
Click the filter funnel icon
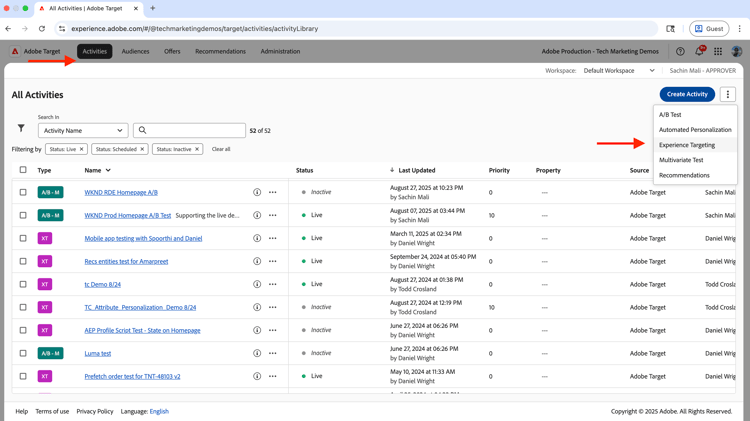point(21,129)
